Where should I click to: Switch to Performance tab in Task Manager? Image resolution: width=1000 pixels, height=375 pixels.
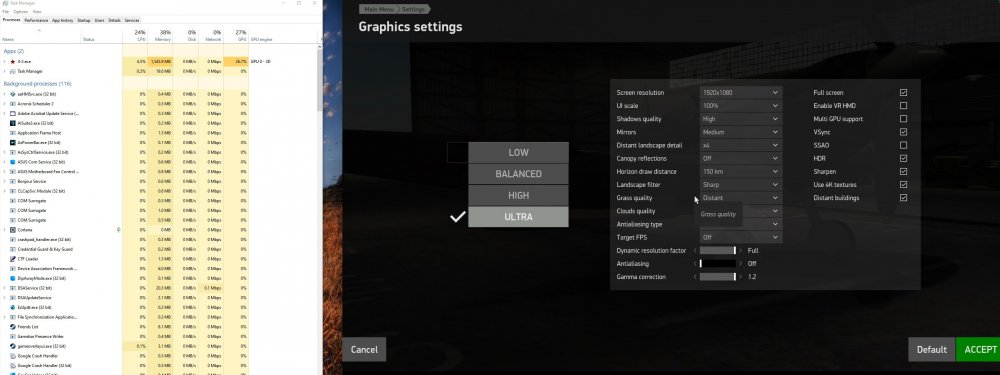point(37,20)
